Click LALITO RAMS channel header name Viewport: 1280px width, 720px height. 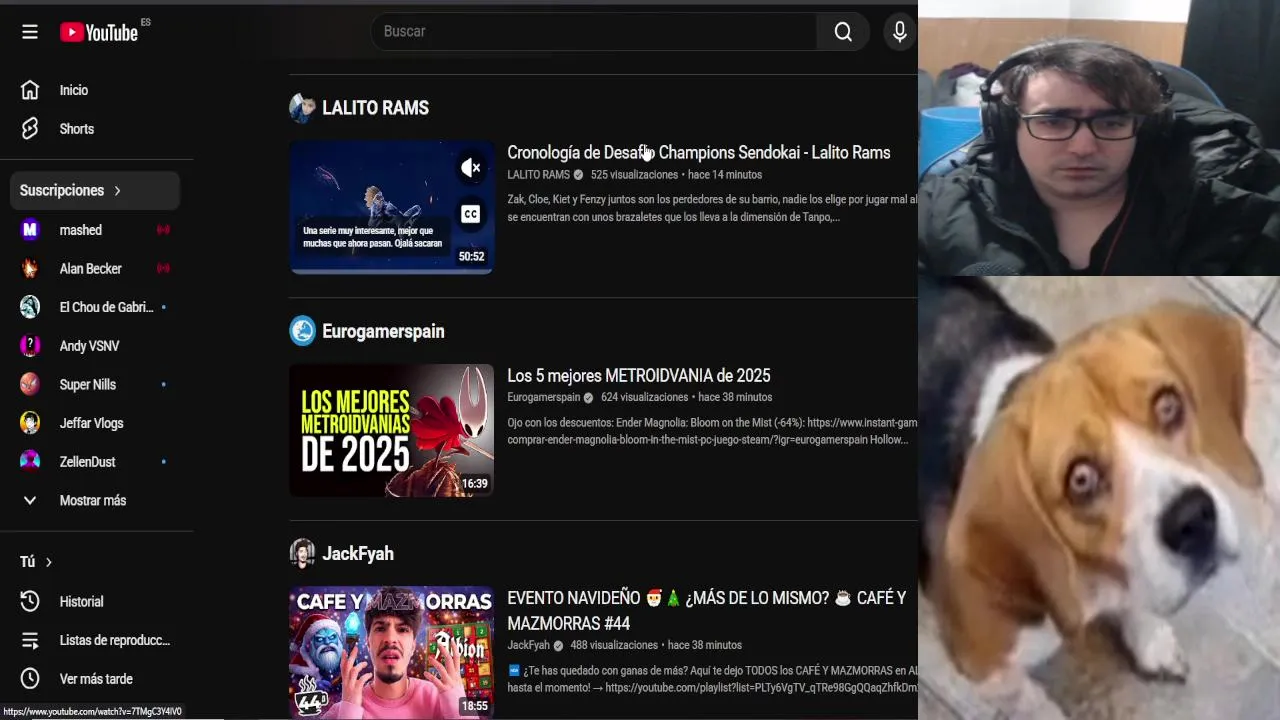(375, 108)
